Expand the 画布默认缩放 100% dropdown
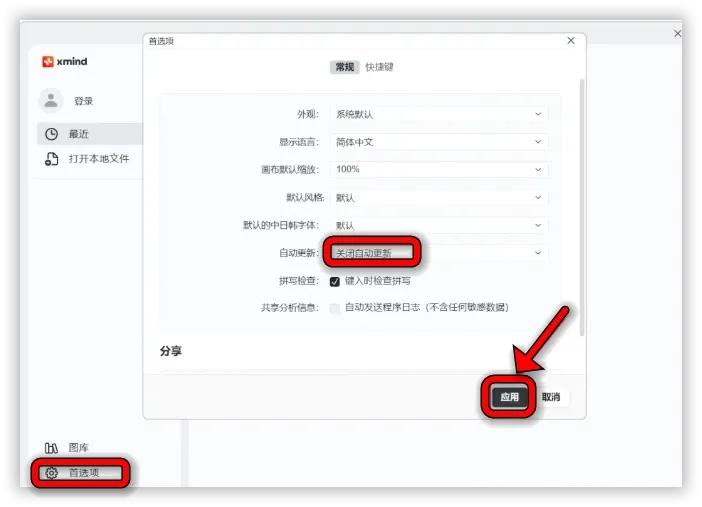702x507 pixels. pos(439,171)
